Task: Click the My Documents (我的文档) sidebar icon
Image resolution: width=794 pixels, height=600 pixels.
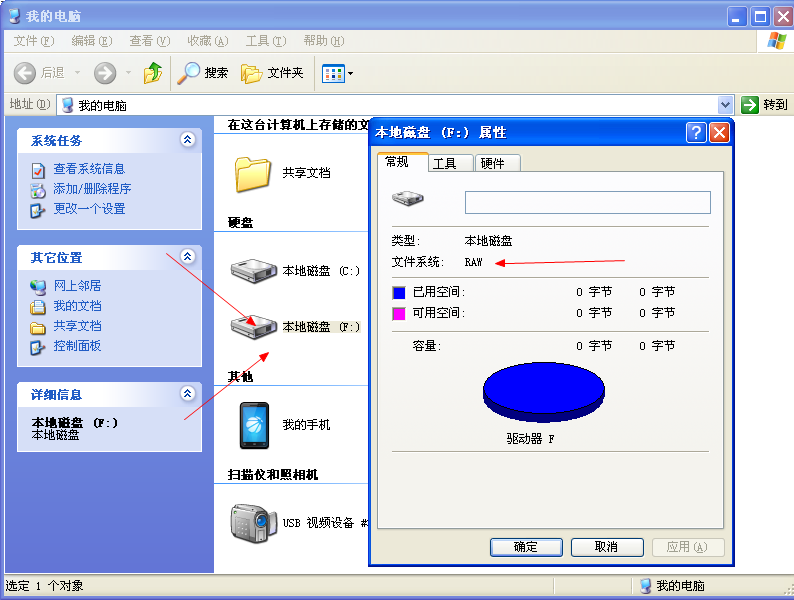Action: click(38, 307)
